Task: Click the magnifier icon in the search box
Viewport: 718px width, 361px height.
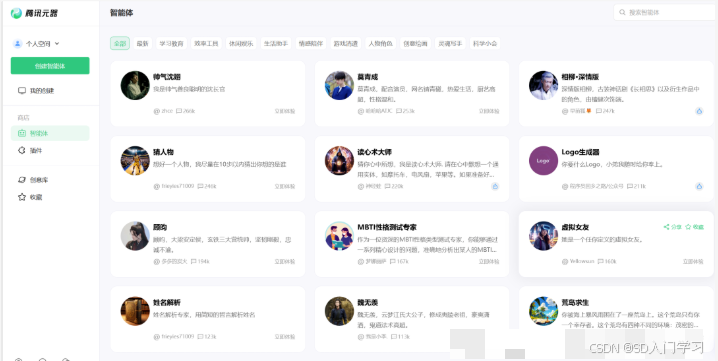Action: pos(622,12)
